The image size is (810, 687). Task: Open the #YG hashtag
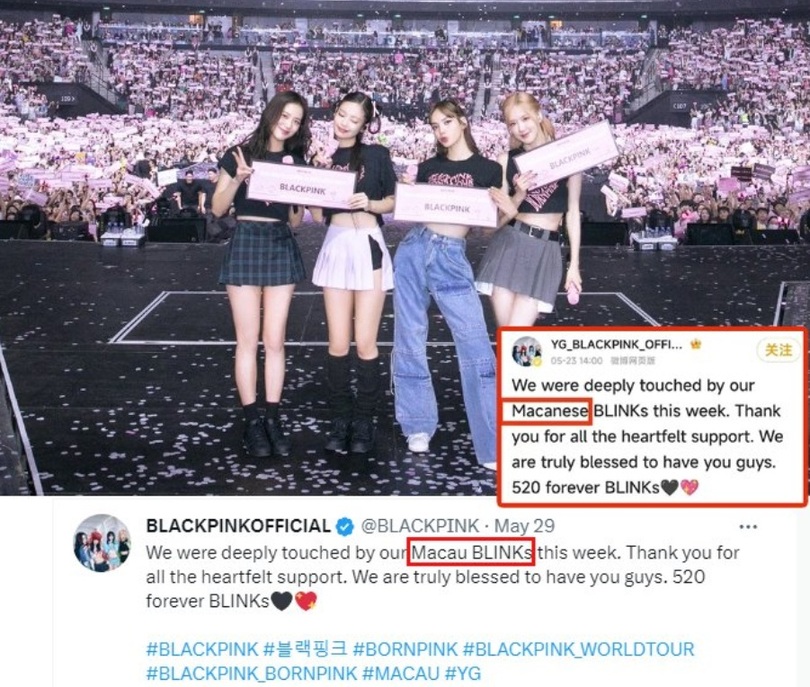462,673
